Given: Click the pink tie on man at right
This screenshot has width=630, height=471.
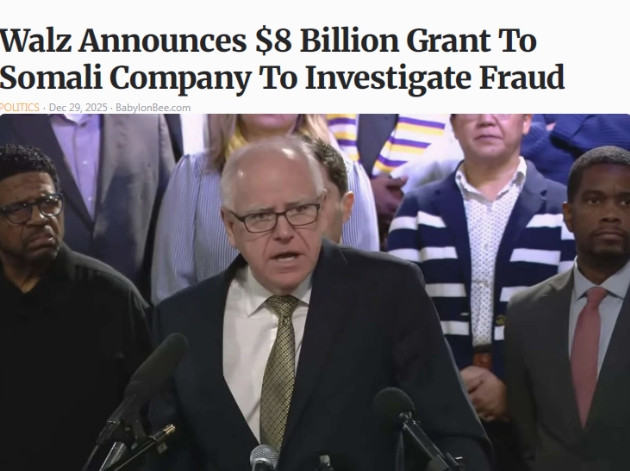Looking at the screenshot, I should (x=586, y=354).
